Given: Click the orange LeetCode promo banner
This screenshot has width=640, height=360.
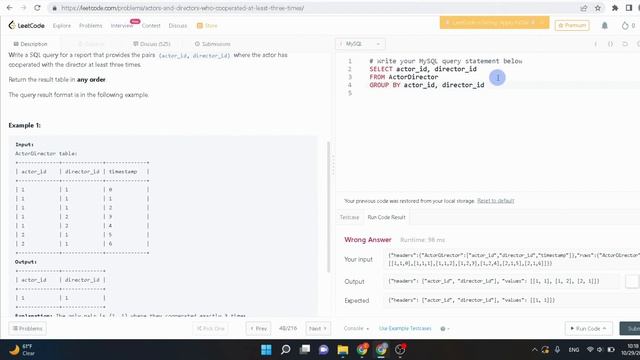Looking at the screenshot, I should (x=494, y=22).
